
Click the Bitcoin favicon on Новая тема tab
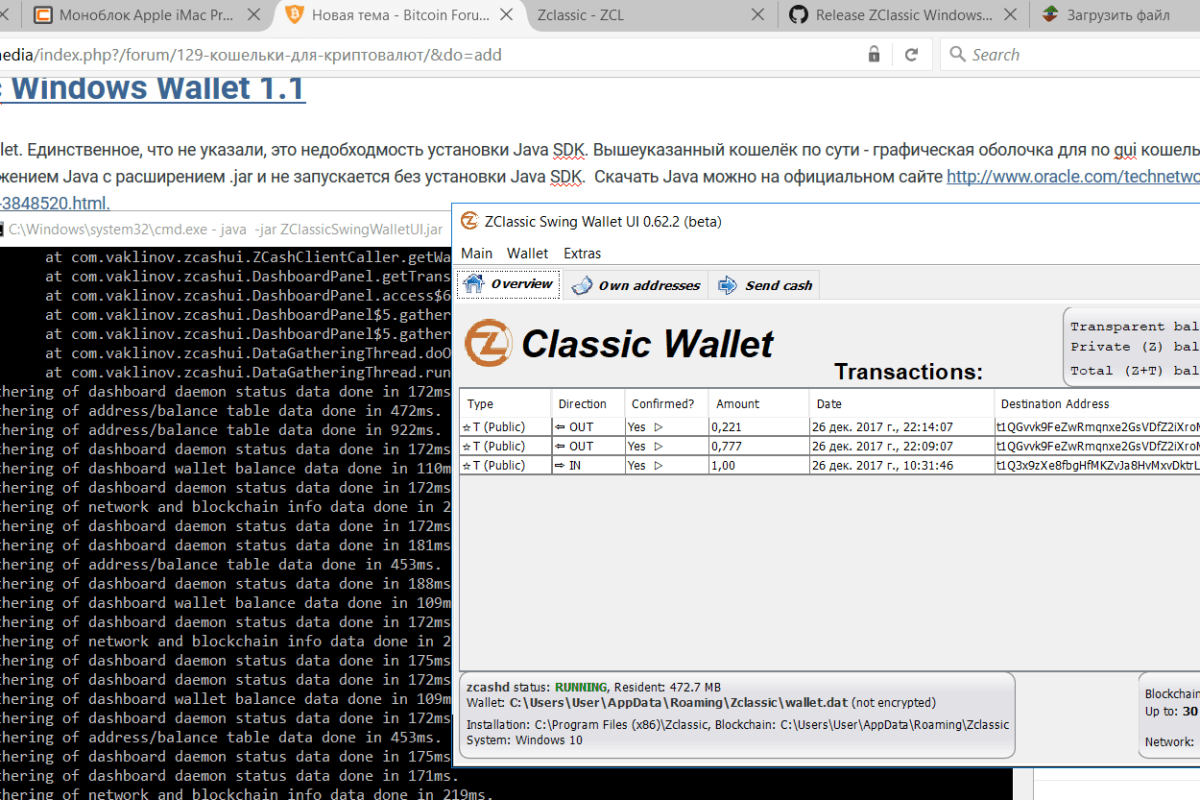click(x=294, y=15)
